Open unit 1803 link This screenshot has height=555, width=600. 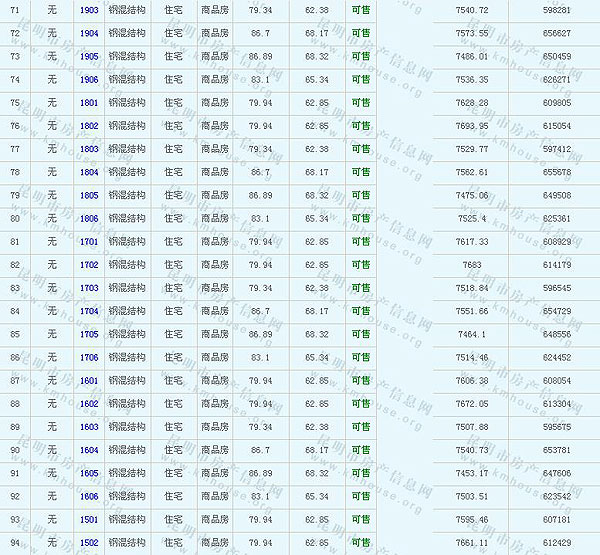coord(89,149)
